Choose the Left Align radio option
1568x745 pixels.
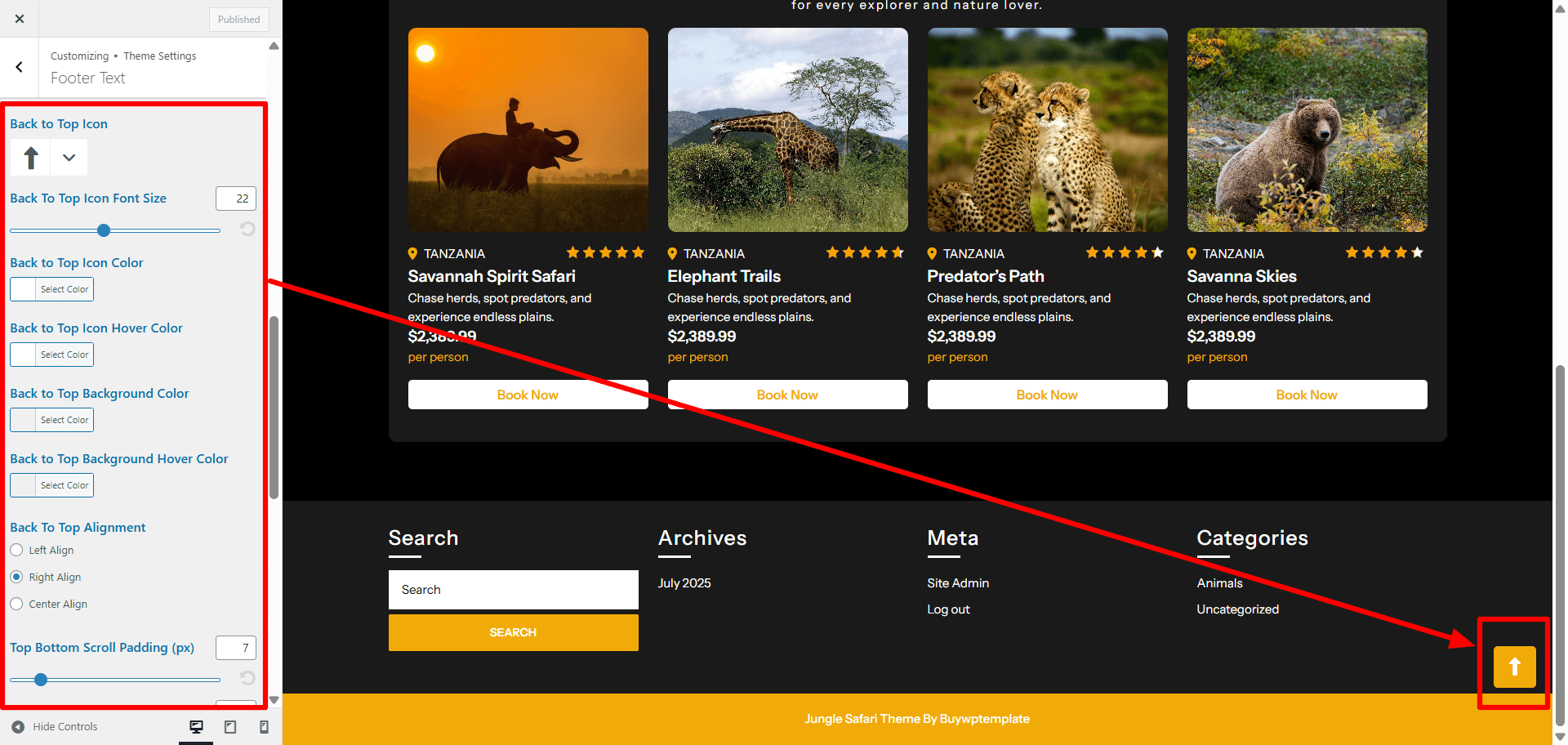click(16, 550)
